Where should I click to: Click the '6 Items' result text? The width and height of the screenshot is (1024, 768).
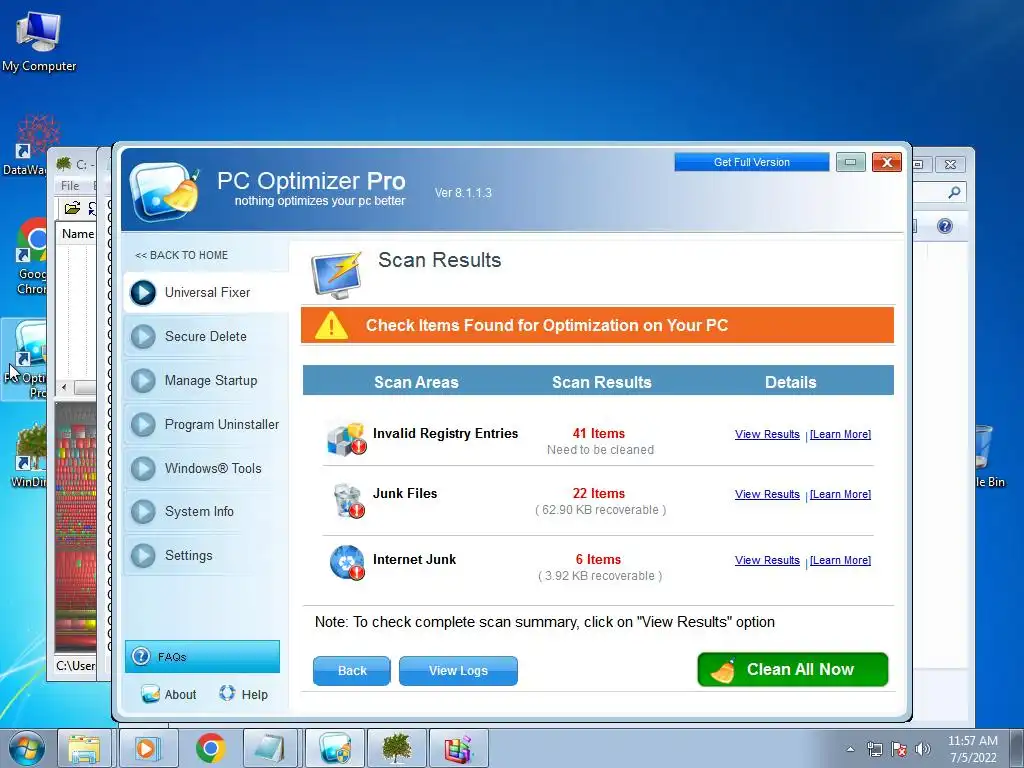click(x=598, y=560)
